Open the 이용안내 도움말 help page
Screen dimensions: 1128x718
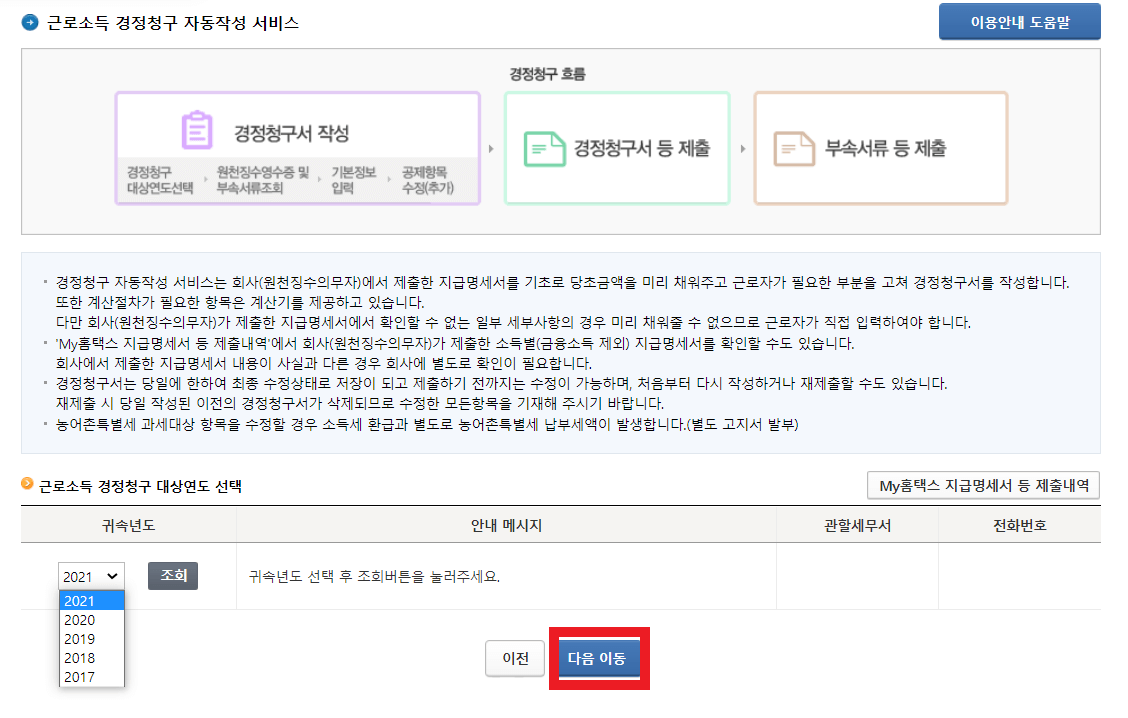1019,21
